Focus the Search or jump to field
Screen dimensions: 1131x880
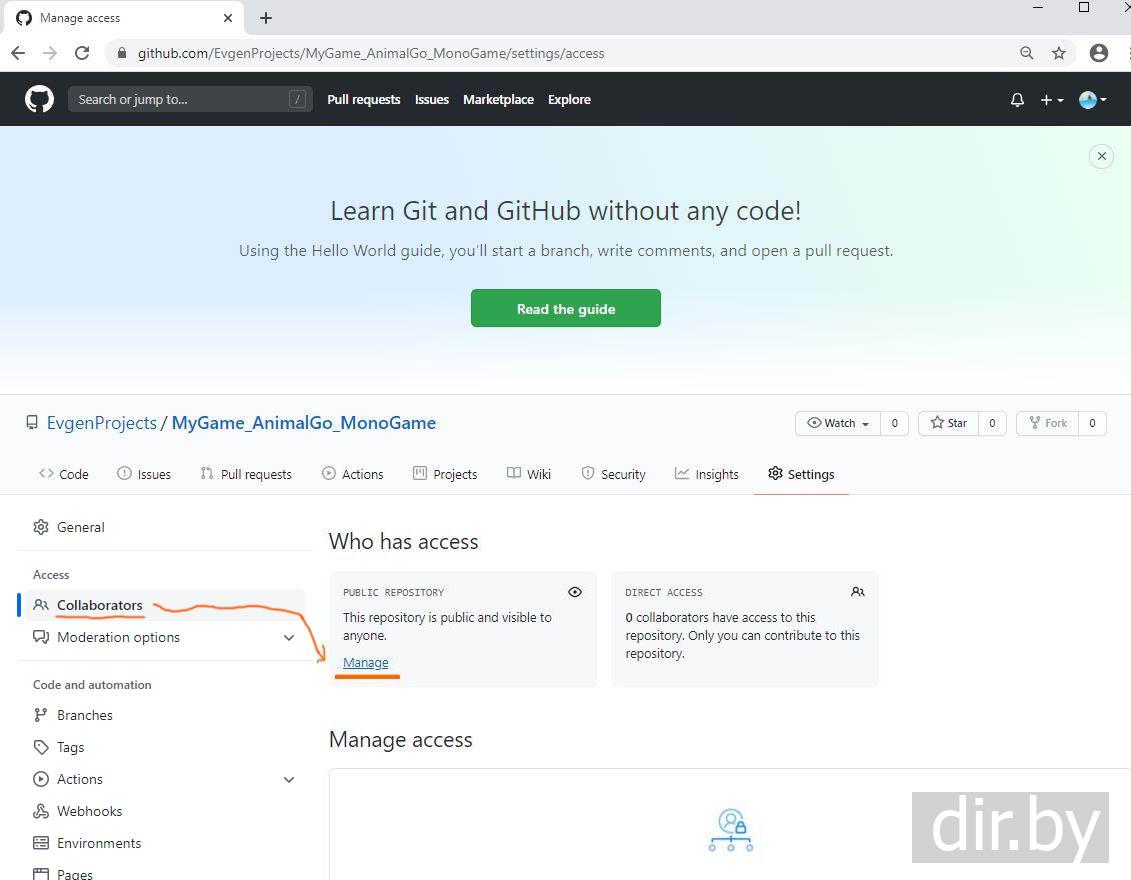pos(180,99)
